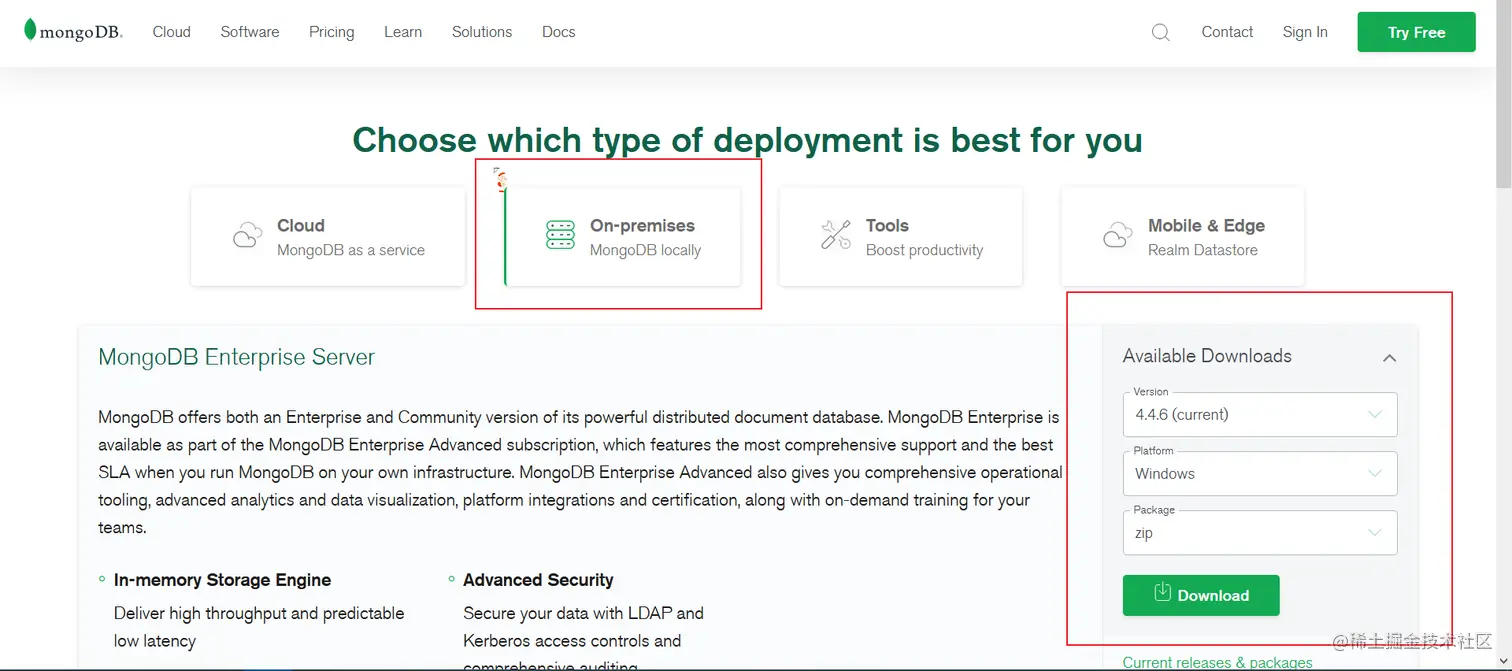The width and height of the screenshot is (1512, 671).
Task: Click the MongoDB Enterprise Server heading
Action: 236,357
